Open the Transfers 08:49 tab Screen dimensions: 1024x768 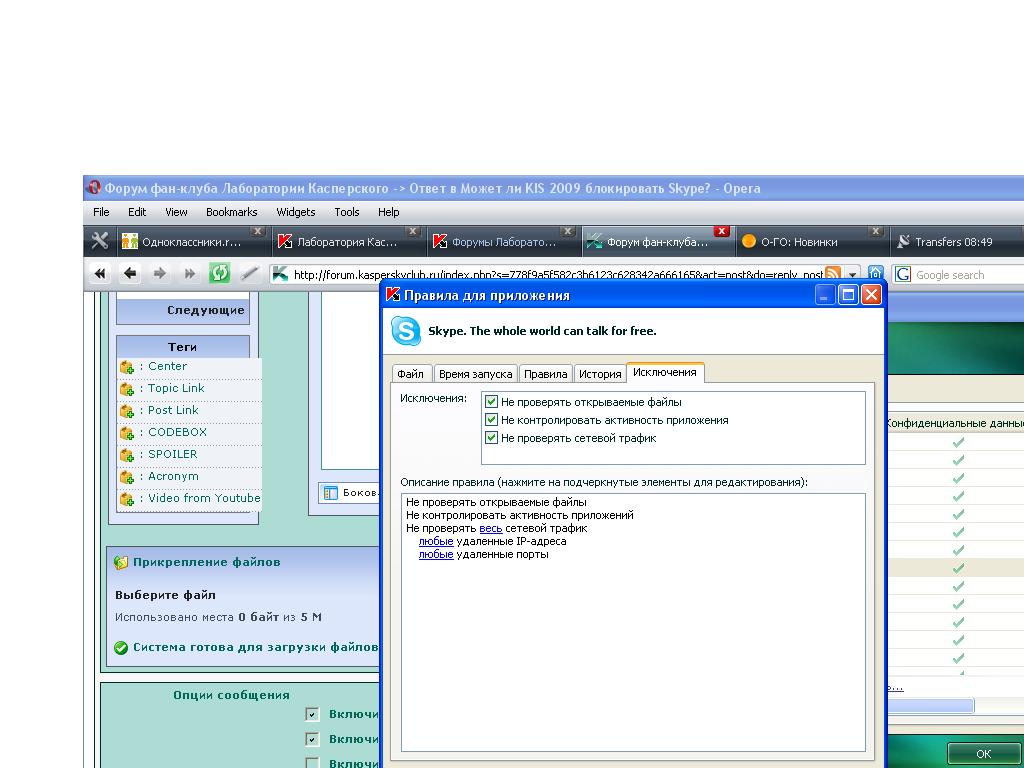(x=953, y=242)
